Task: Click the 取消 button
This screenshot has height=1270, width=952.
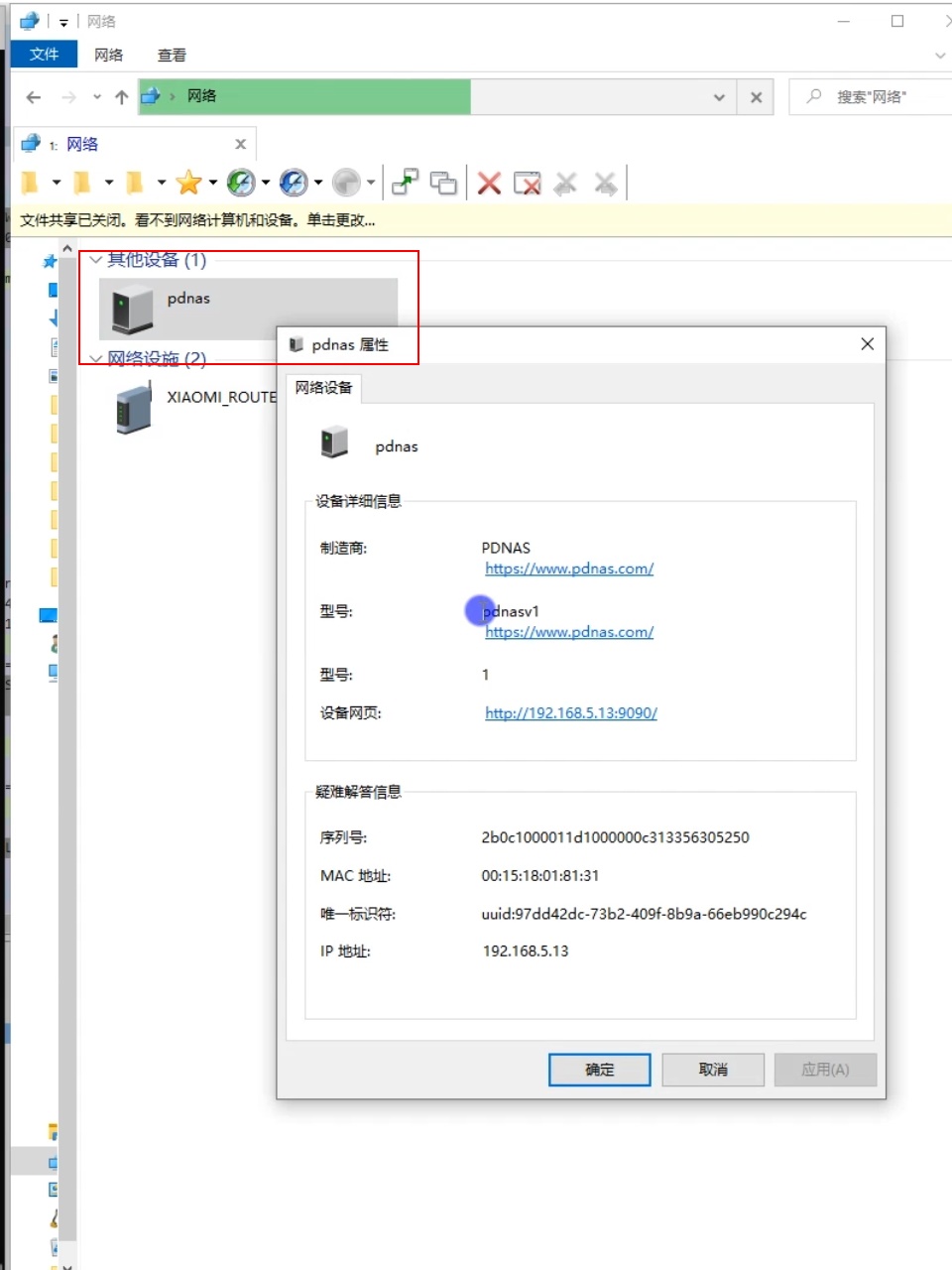Action: tap(713, 1070)
